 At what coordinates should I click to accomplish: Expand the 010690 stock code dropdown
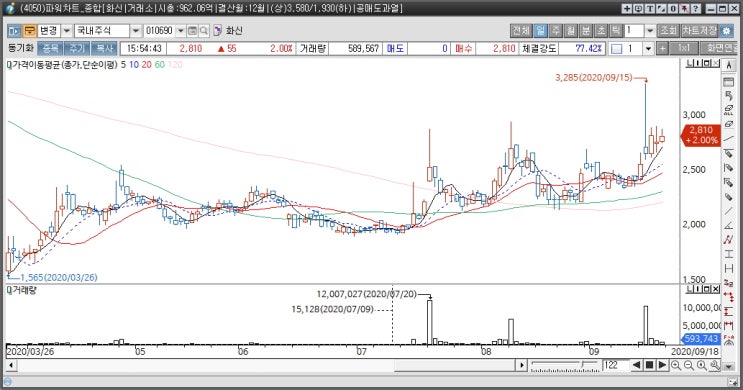pyautogui.click(x=181, y=31)
